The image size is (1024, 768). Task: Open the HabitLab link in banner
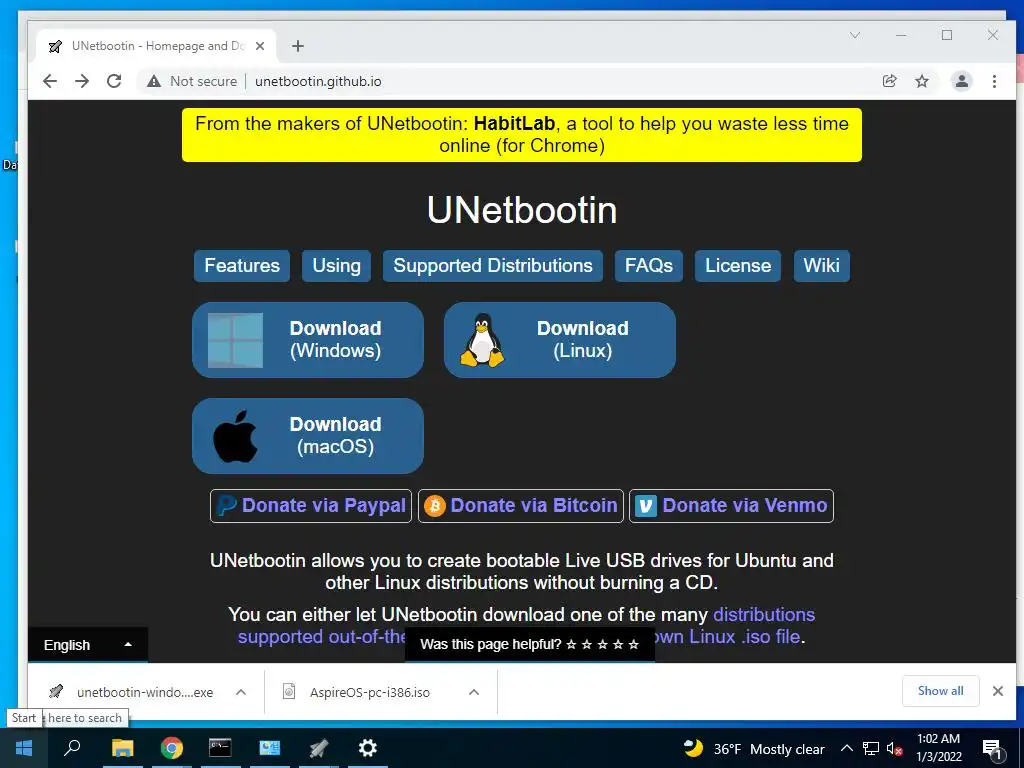tap(514, 123)
